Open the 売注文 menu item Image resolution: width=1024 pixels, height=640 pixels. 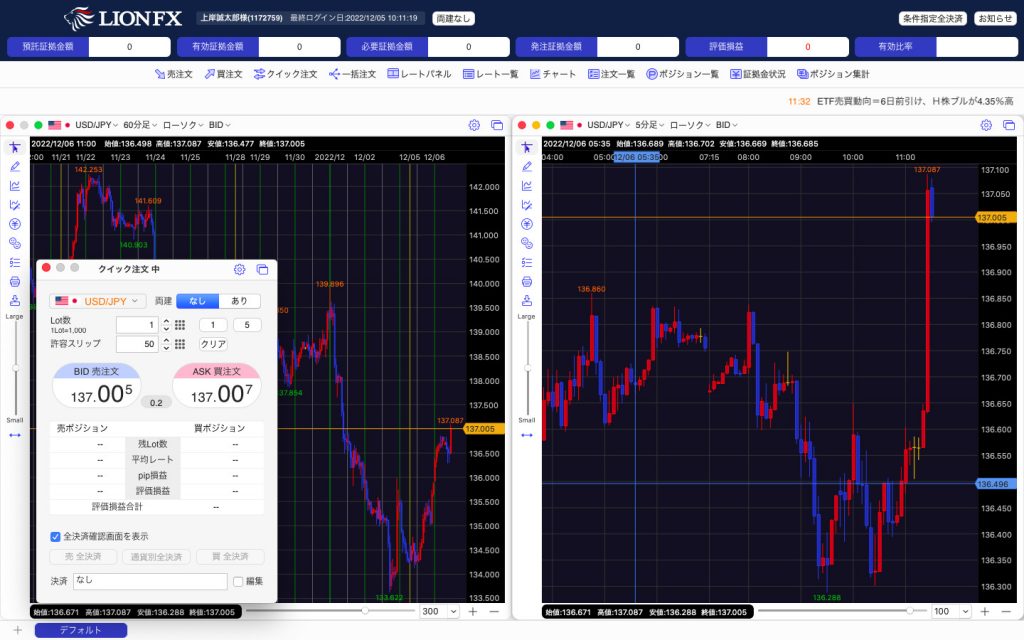(x=174, y=74)
